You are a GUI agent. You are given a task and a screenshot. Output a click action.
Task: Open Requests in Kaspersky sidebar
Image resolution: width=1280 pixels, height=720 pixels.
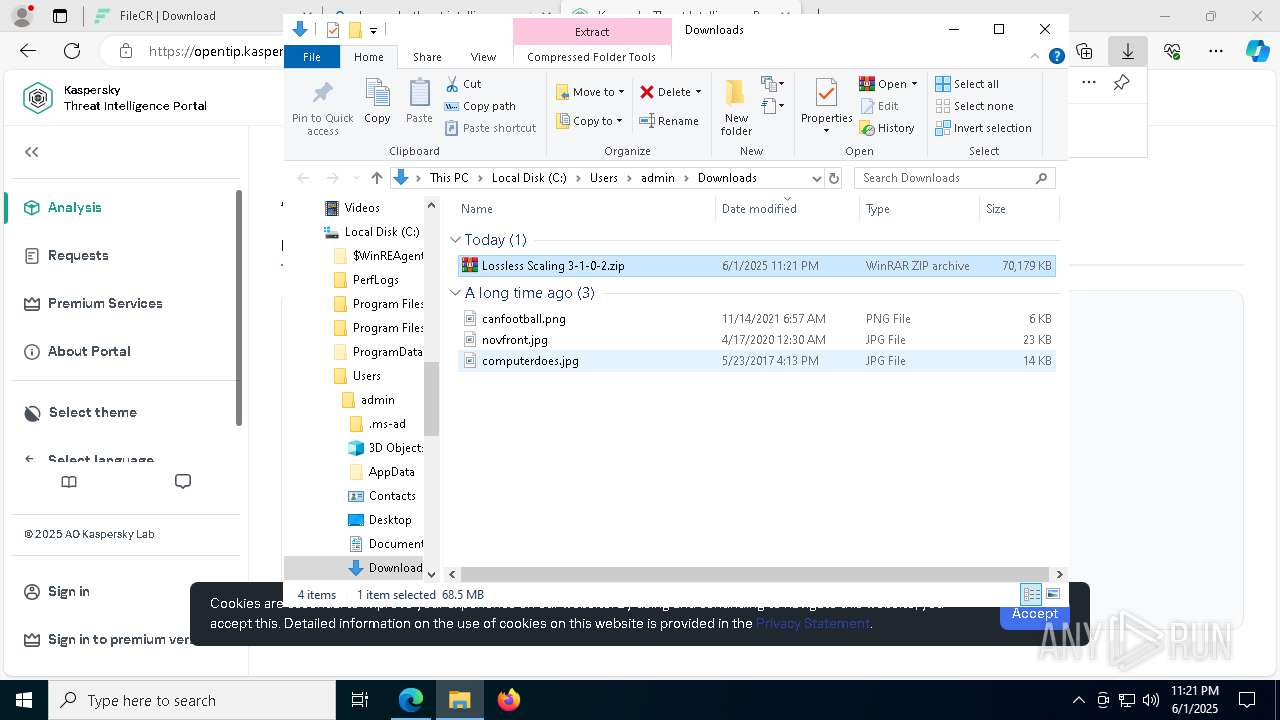(x=78, y=255)
